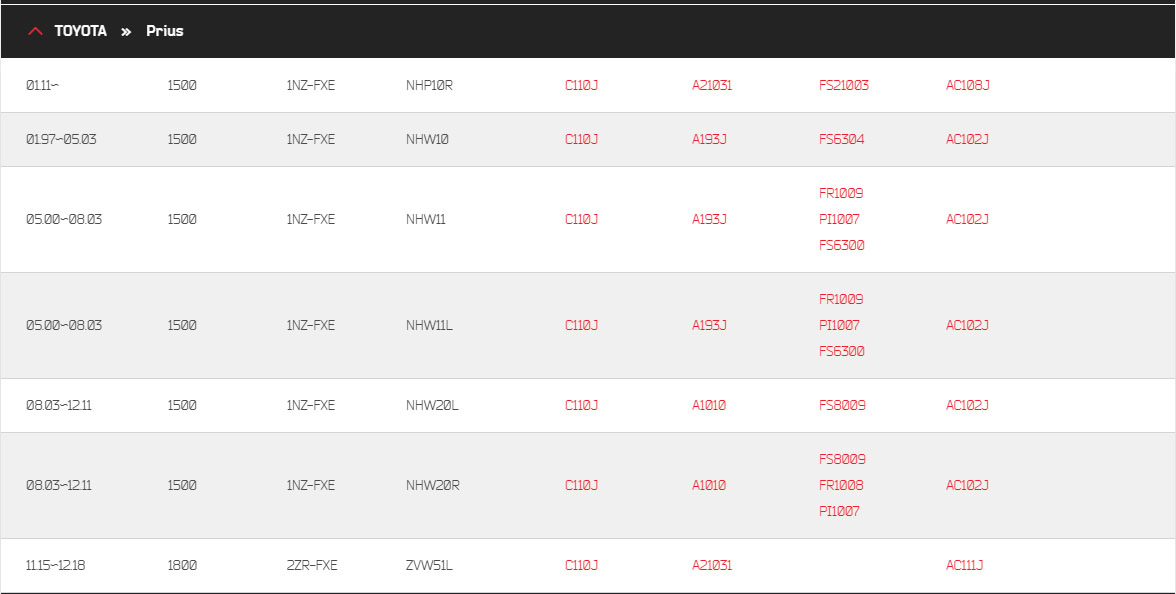Open C110J in the ZVW51L row
This screenshot has height=594, width=1176.
(581, 566)
